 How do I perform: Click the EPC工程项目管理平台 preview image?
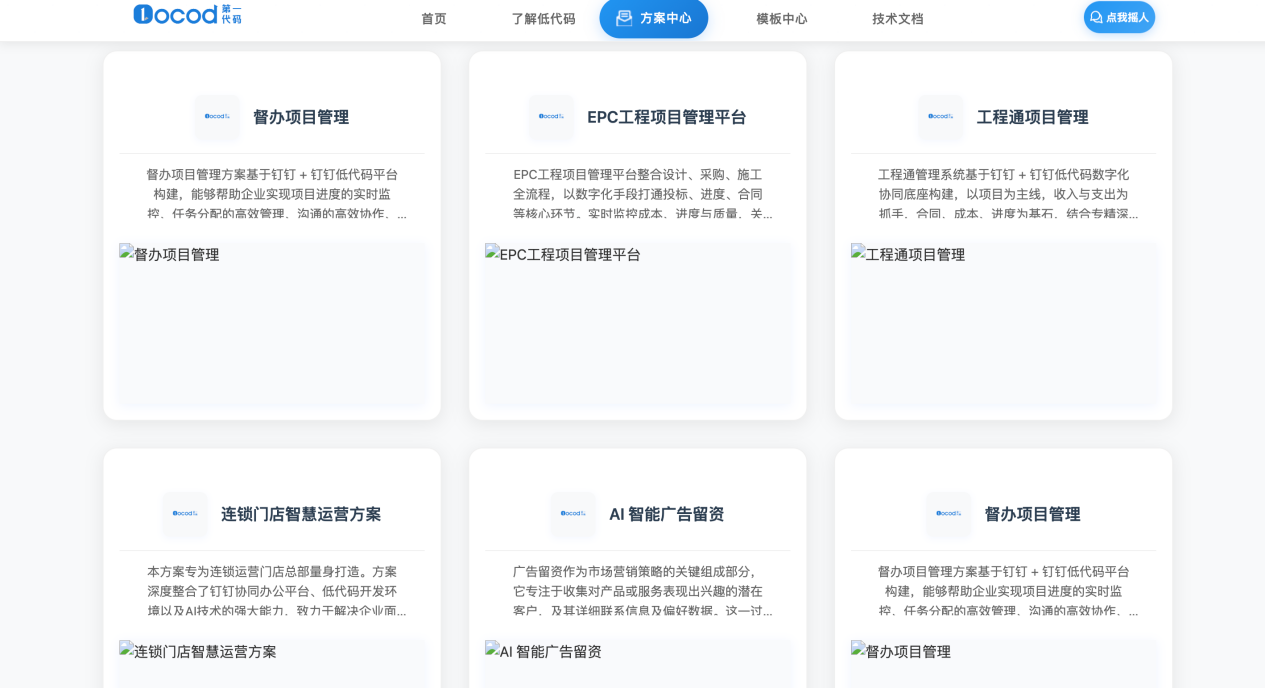(638, 323)
